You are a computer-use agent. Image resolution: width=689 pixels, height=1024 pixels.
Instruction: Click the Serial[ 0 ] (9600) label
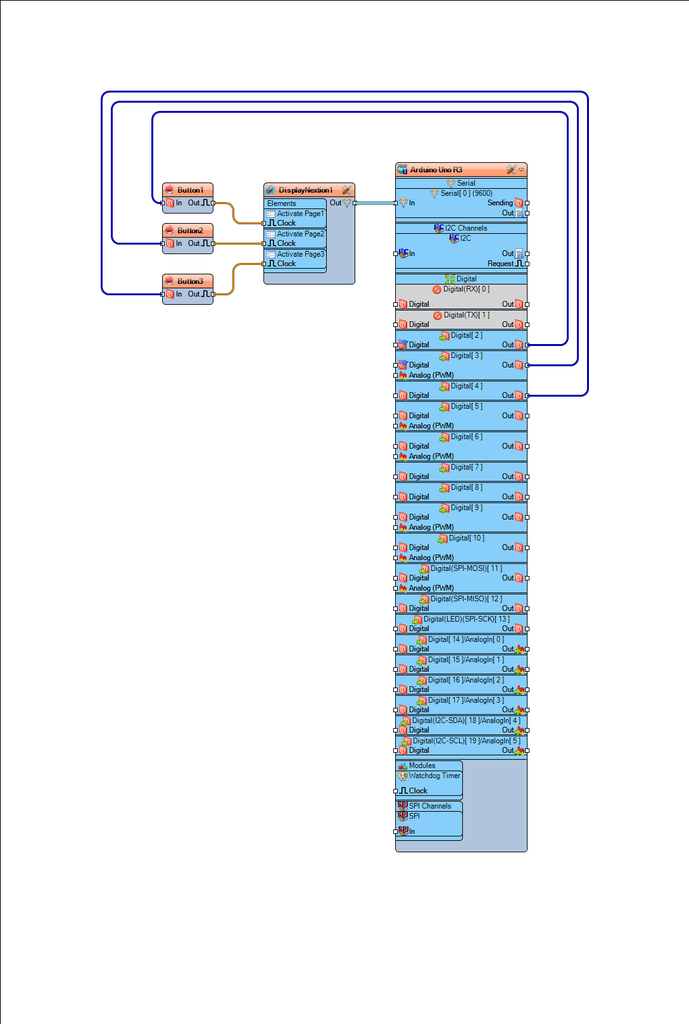coord(466,193)
